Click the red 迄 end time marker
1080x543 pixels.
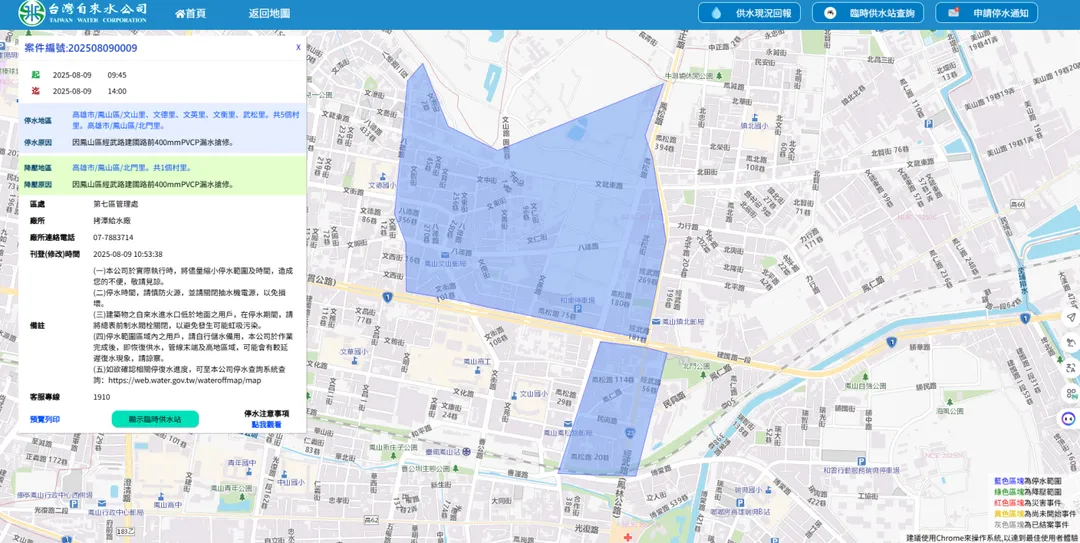coord(35,91)
